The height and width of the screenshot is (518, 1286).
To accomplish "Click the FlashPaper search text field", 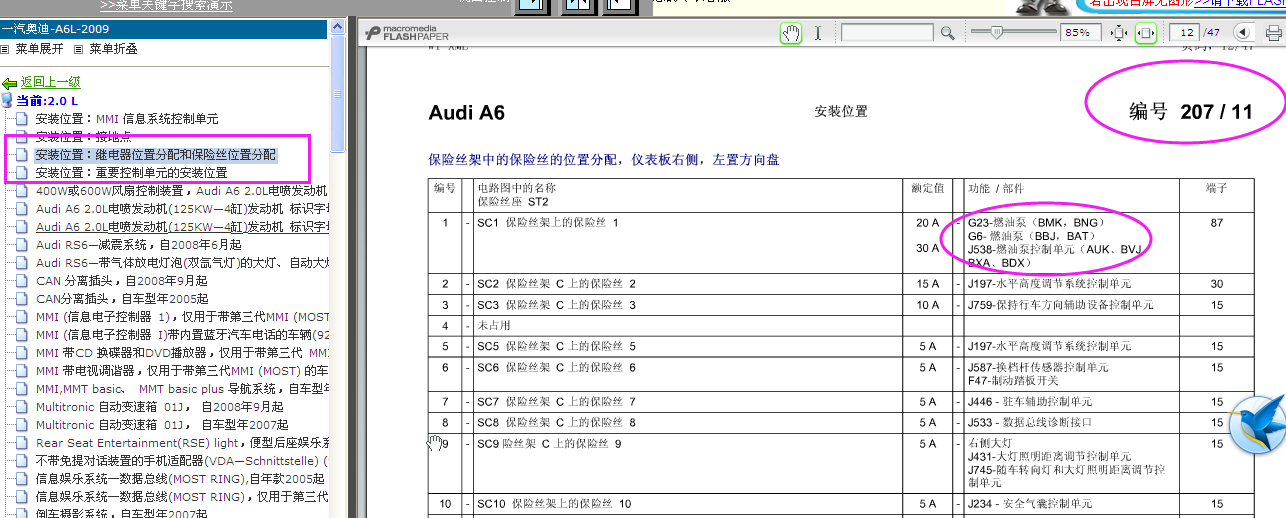I will point(886,33).
